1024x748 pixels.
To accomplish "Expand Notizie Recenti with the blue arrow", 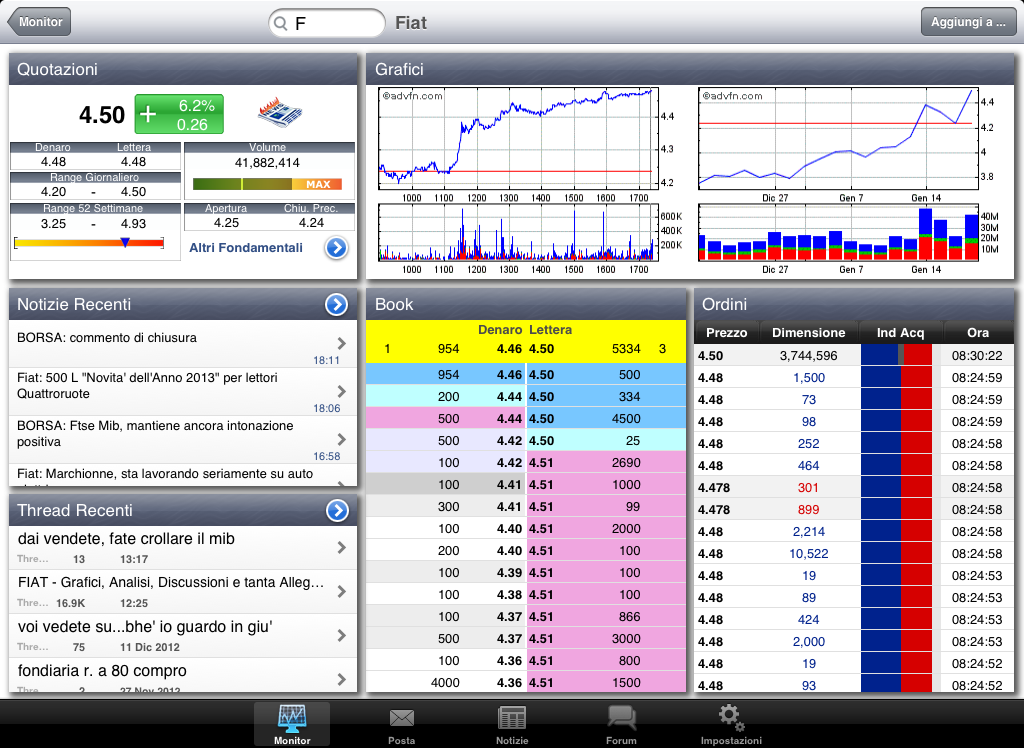I will (336, 304).
